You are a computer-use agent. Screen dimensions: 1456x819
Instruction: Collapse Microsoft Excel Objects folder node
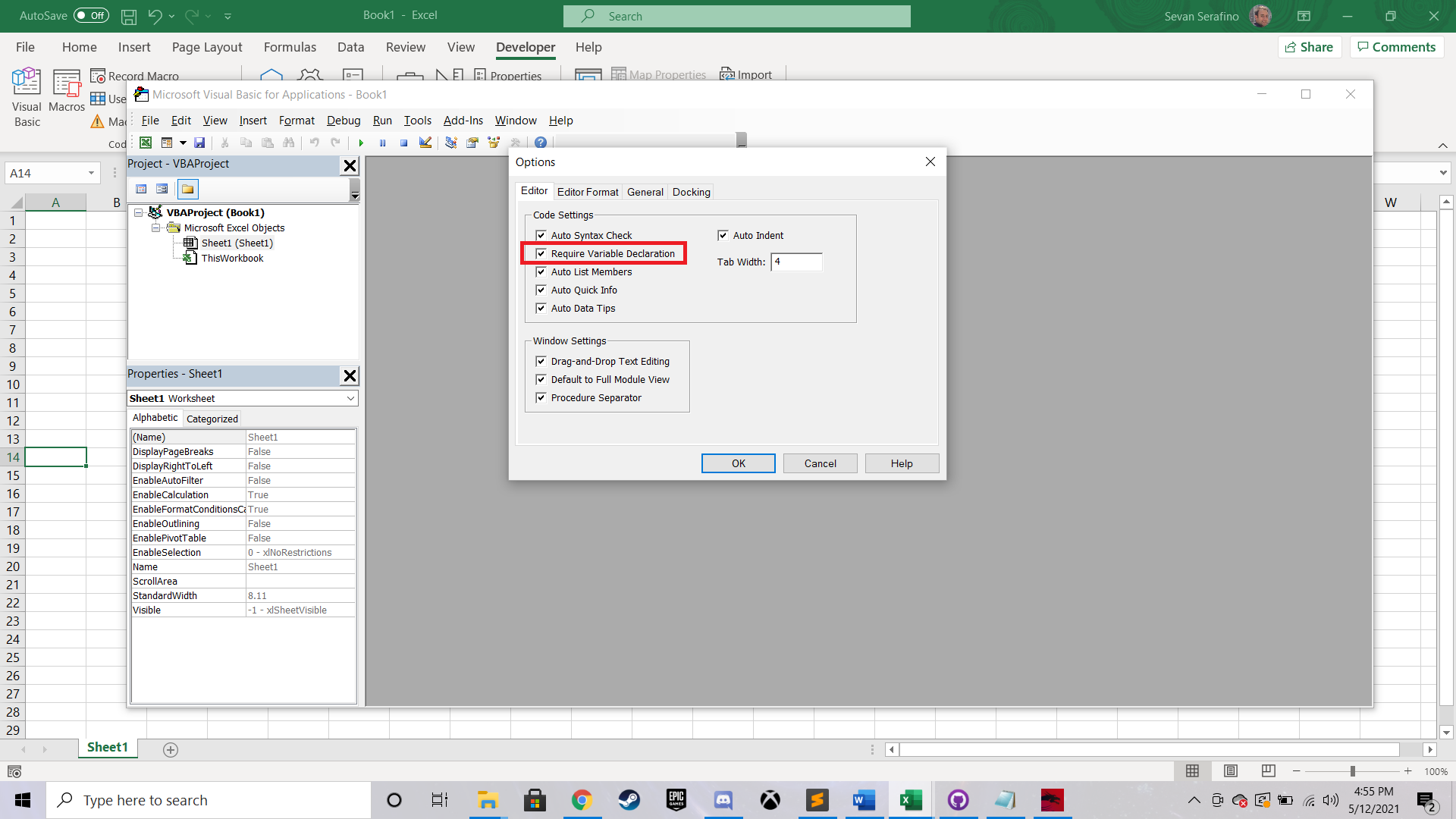tap(155, 227)
